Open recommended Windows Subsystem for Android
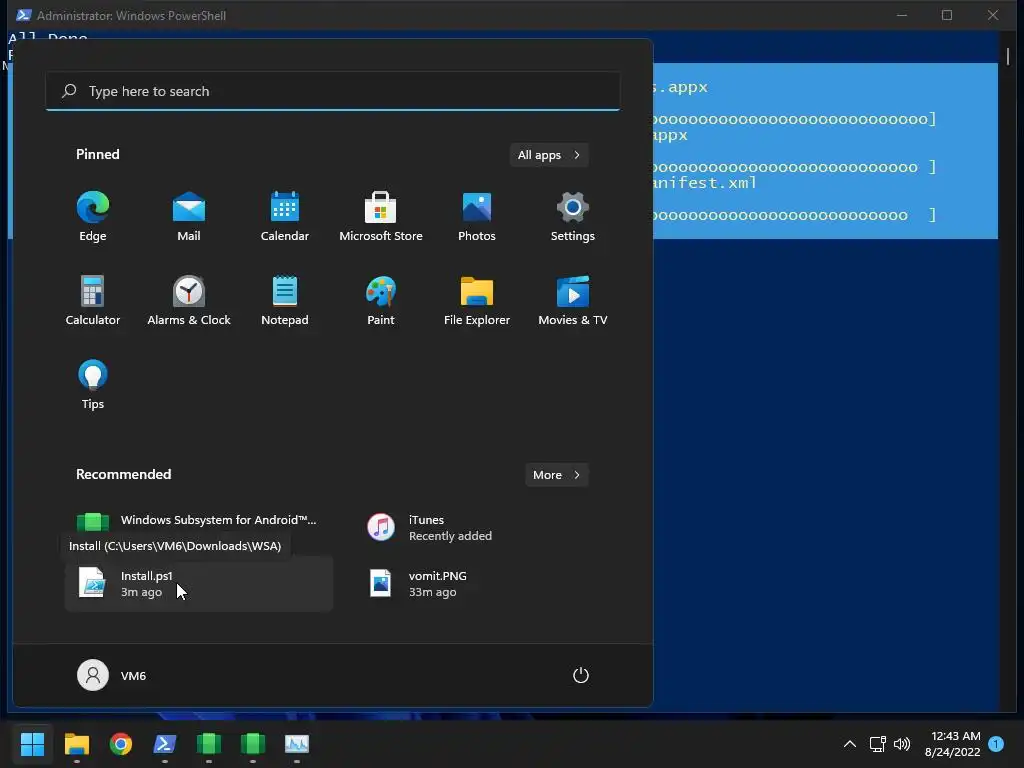The image size is (1024, 768). click(x=199, y=521)
